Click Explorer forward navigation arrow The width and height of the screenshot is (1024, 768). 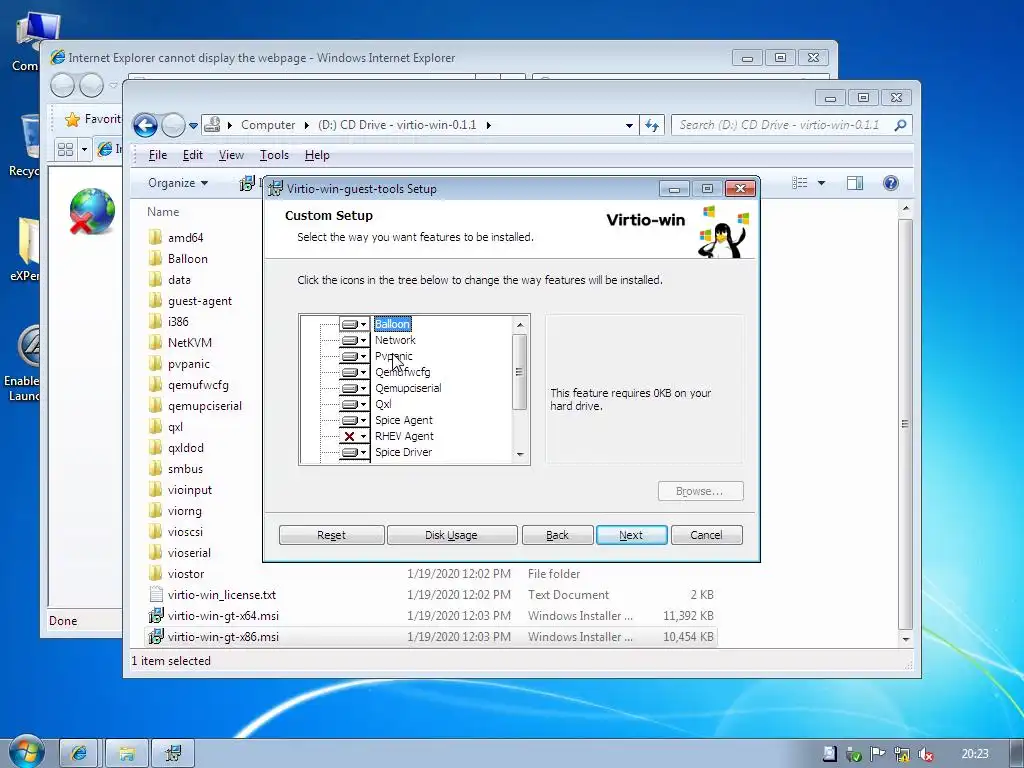pos(173,125)
